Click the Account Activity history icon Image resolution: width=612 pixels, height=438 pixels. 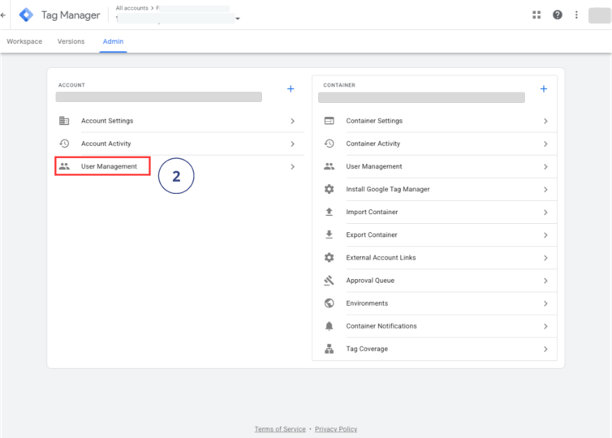(64, 143)
